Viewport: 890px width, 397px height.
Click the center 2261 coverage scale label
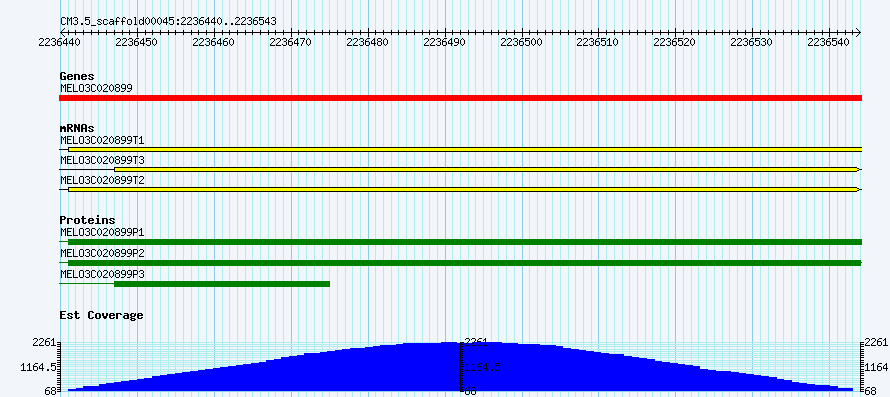[476, 342]
